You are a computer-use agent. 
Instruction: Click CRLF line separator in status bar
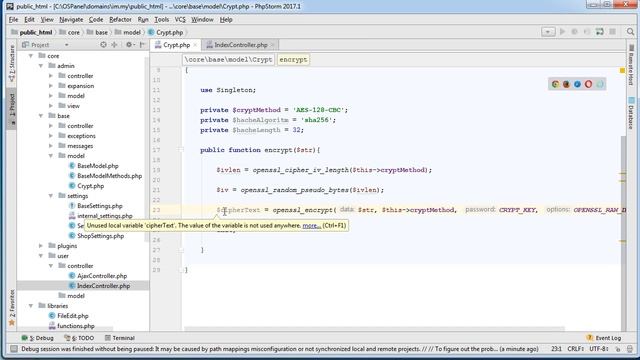576,349
